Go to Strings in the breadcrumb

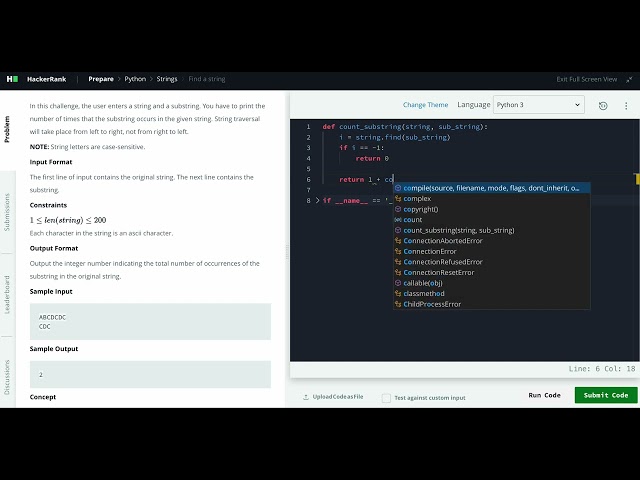pyautogui.click(x=167, y=79)
